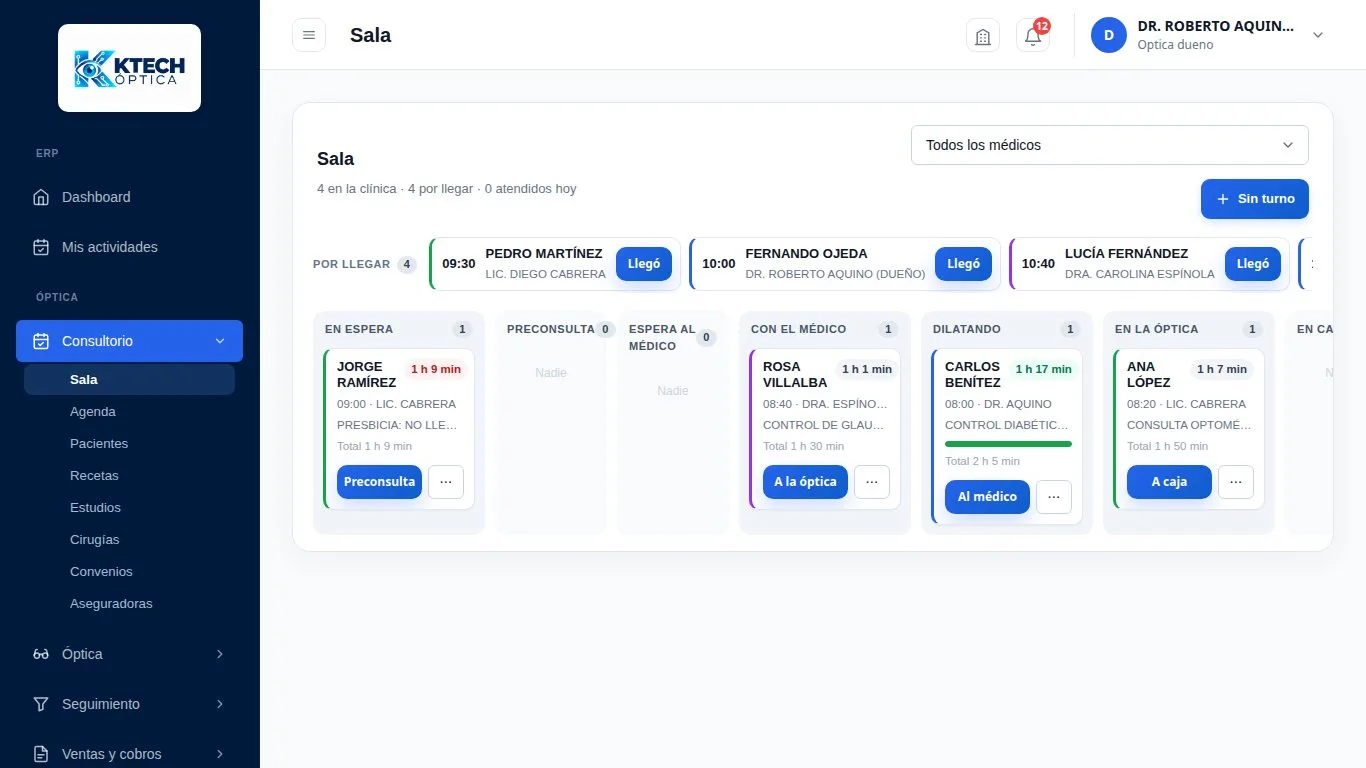Click the hamburger menu icon in header
Screen dimensions: 1366x768
tap(309, 35)
